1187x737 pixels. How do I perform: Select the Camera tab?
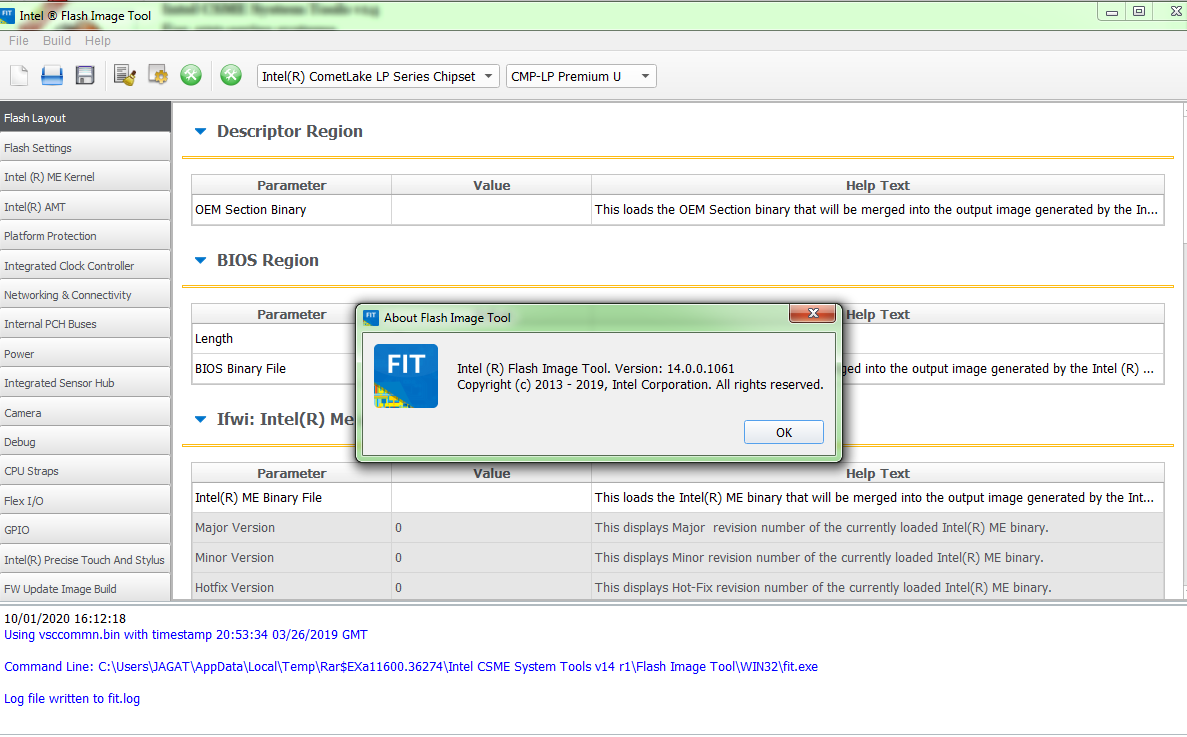(85, 412)
